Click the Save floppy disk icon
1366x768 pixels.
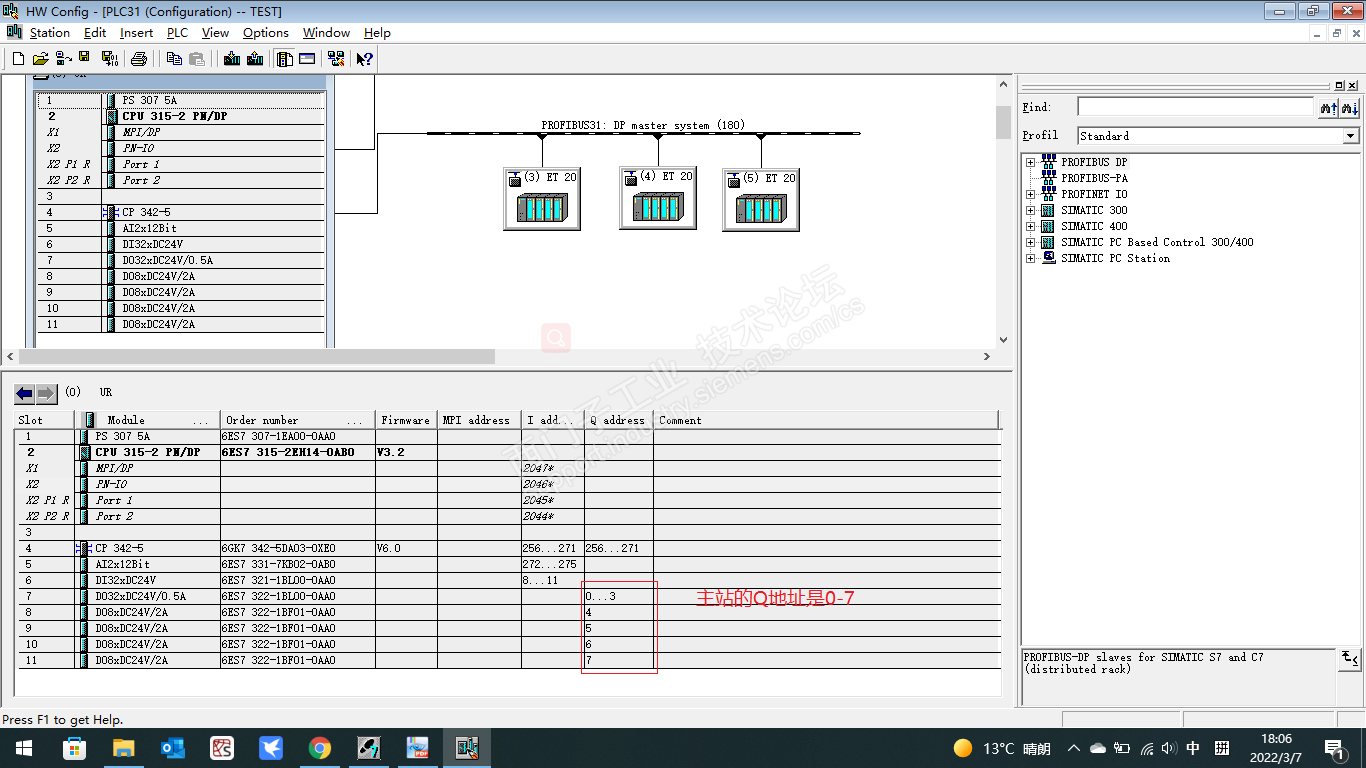point(85,59)
